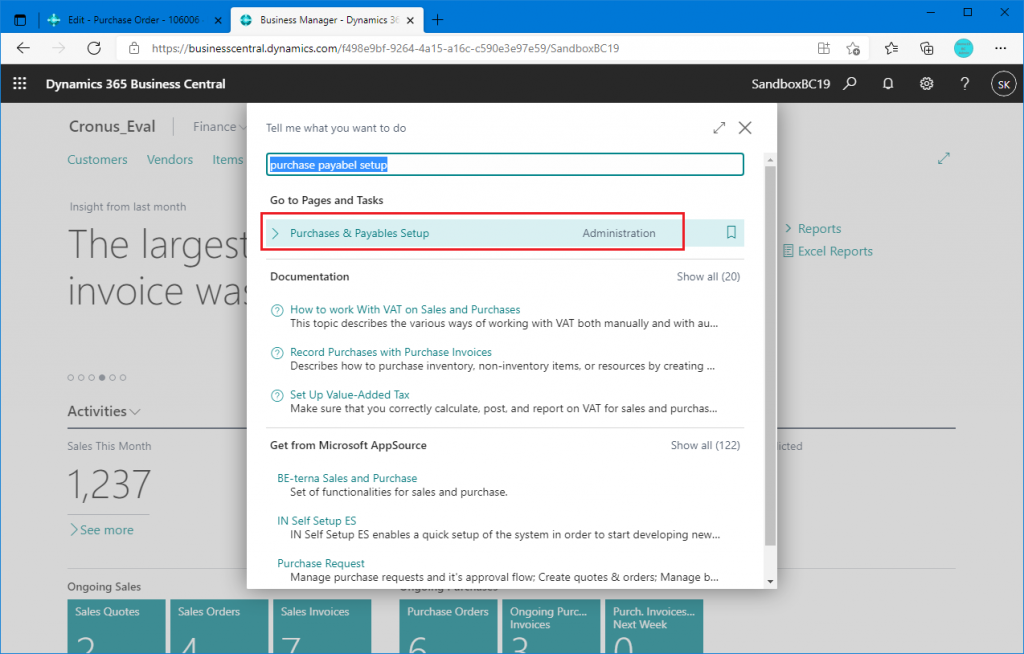Select the Business Manager browser tab
This screenshot has width=1024, height=654.
[329, 20]
